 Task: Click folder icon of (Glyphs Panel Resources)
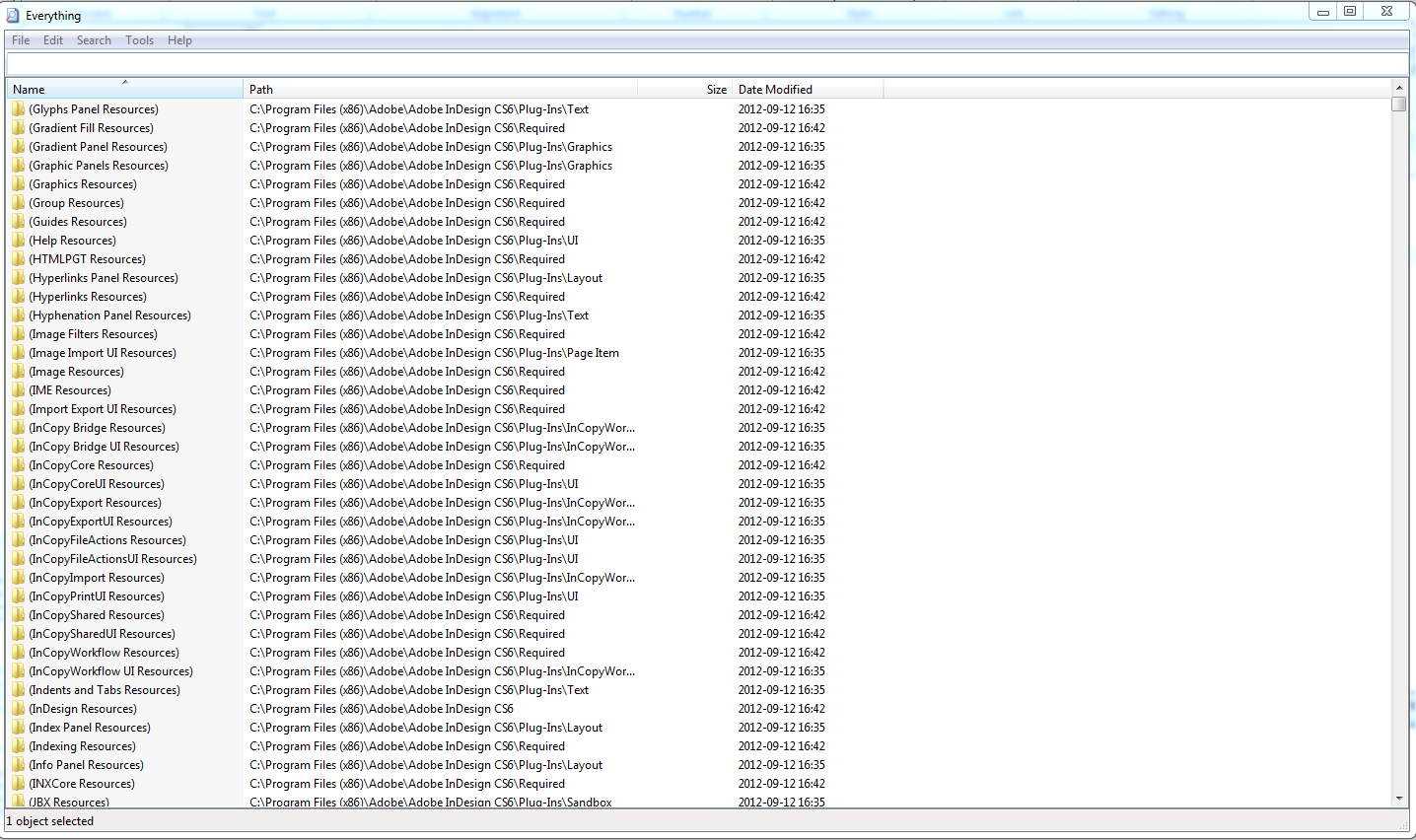click(19, 109)
